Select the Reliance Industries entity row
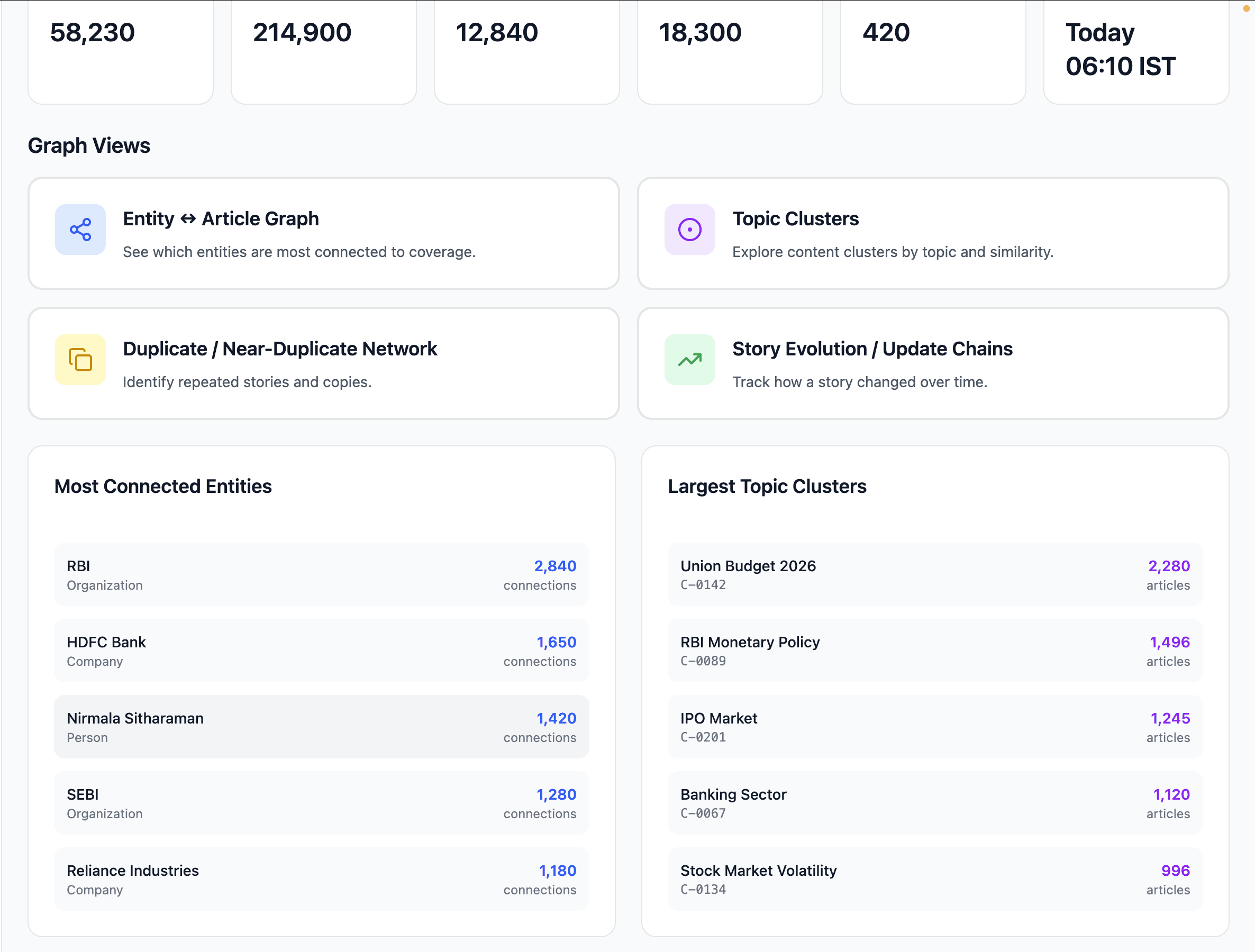Screen dimensions: 1255x952 [321, 879]
